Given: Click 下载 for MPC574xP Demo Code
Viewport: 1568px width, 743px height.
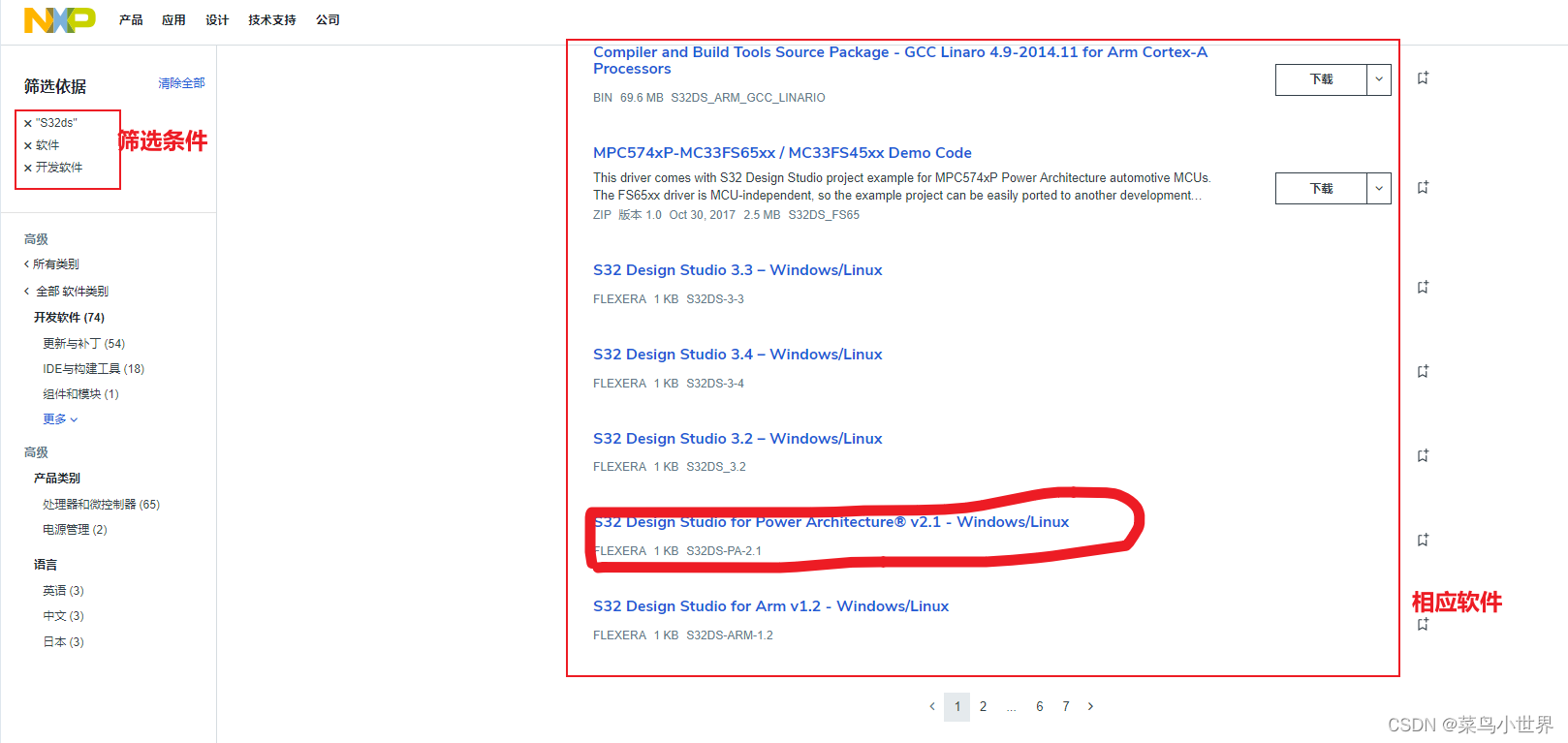Looking at the screenshot, I should click(x=1321, y=188).
